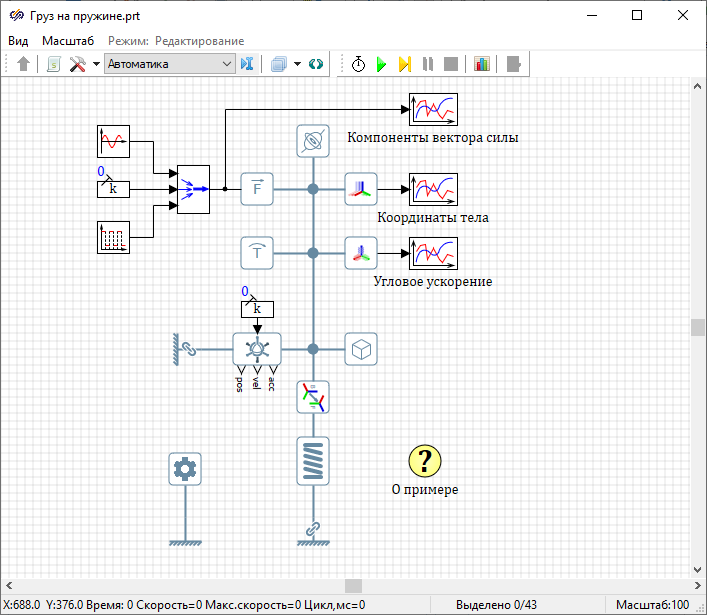Image resolution: width=707 pixels, height=615 pixels.
Task: Open the Масштаб menu
Action: pyautogui.click(x=68, y=41)
